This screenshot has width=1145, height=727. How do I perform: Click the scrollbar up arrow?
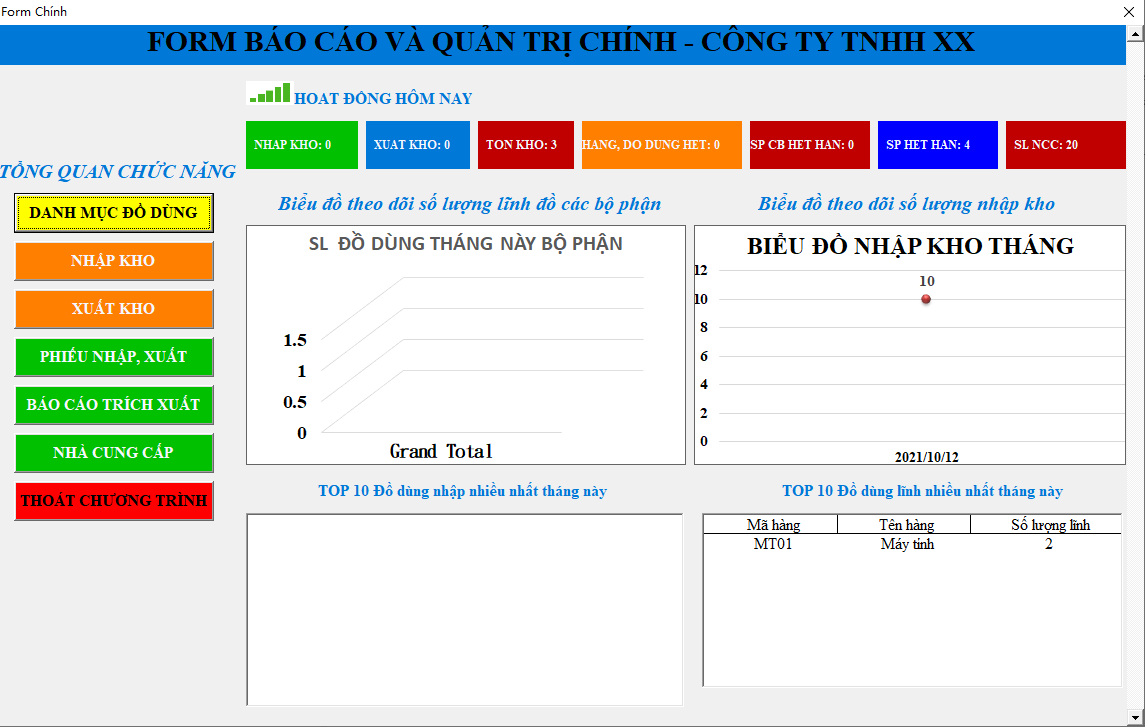(1136, 34)
